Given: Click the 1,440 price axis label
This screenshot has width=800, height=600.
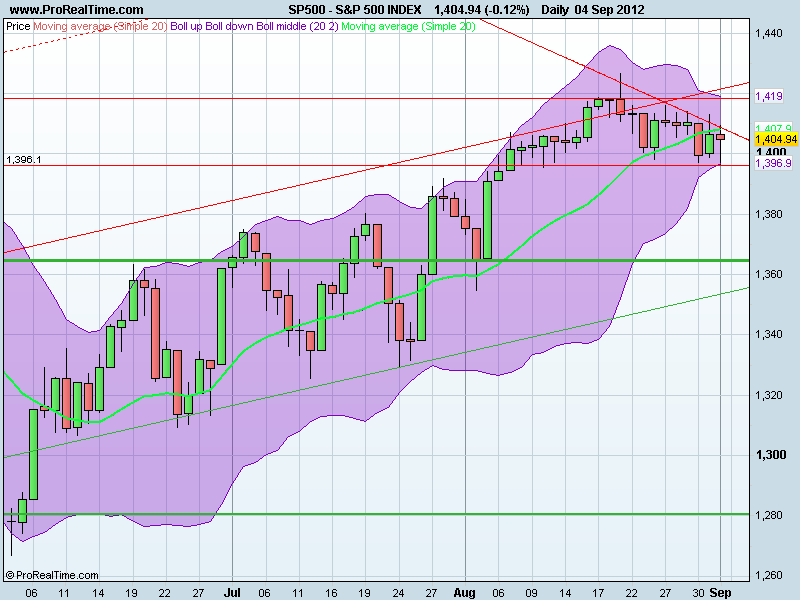Looking at the screenshot, I should click(x=768, y=33).
